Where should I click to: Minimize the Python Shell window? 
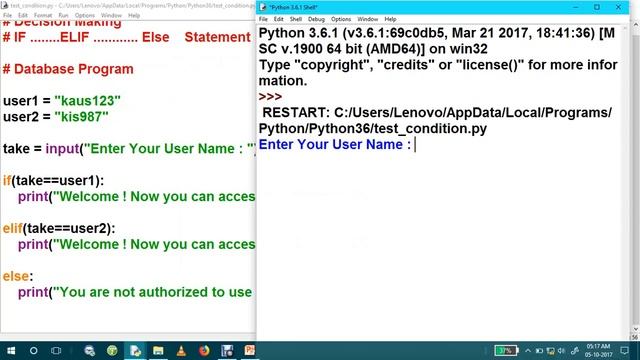576,7
